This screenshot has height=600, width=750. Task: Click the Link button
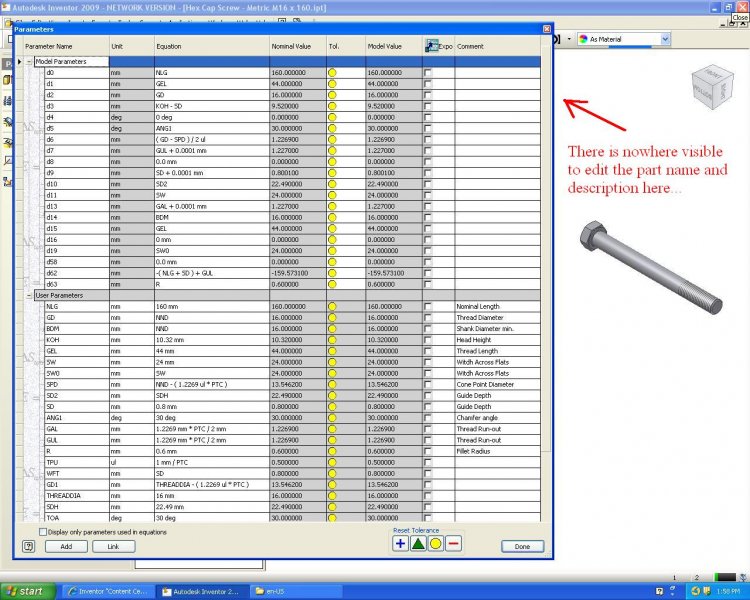pos(113,546)
